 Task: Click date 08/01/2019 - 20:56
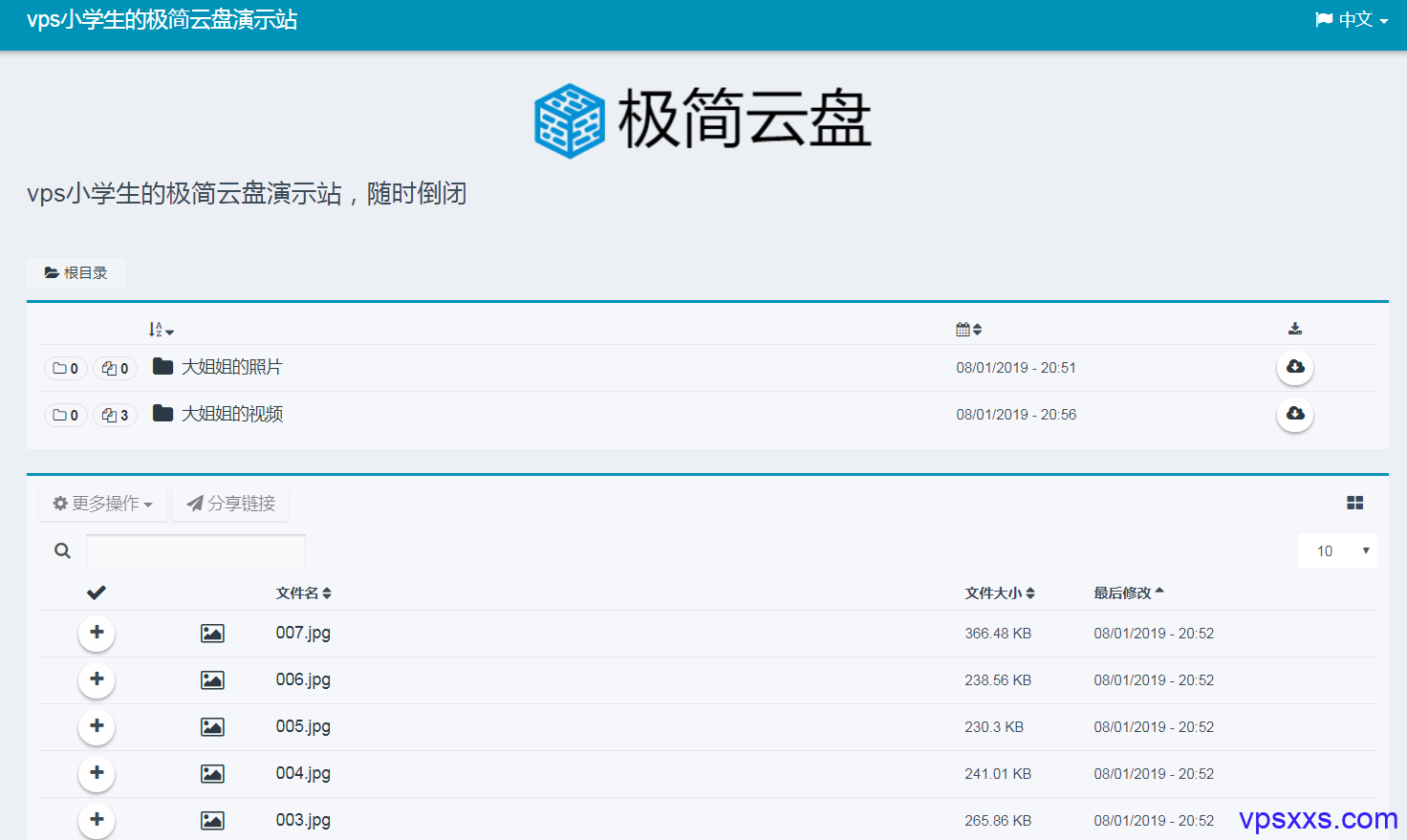pos(1016,415)
